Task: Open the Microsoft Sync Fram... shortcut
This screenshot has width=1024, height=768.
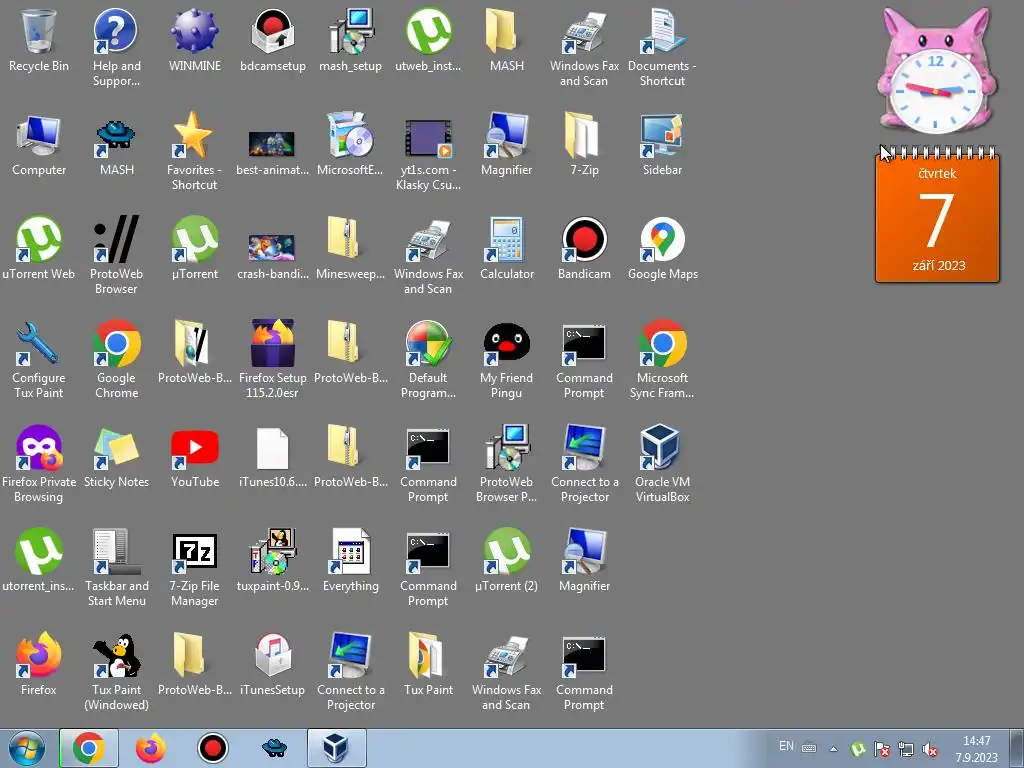Action: [662, 359]
